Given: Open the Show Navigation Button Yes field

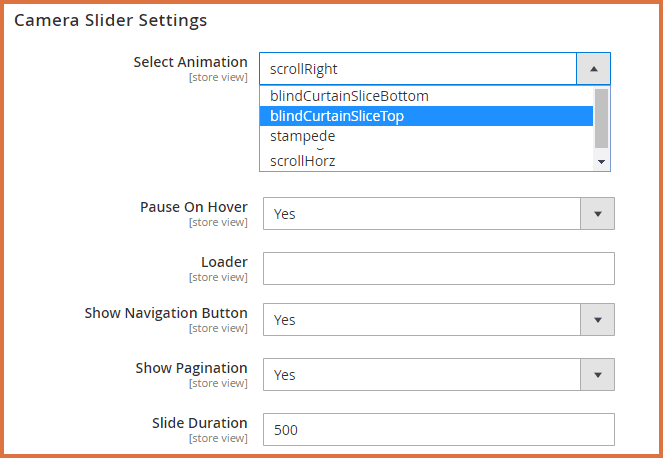Looking at the screenshot, I should pos(421,320).
